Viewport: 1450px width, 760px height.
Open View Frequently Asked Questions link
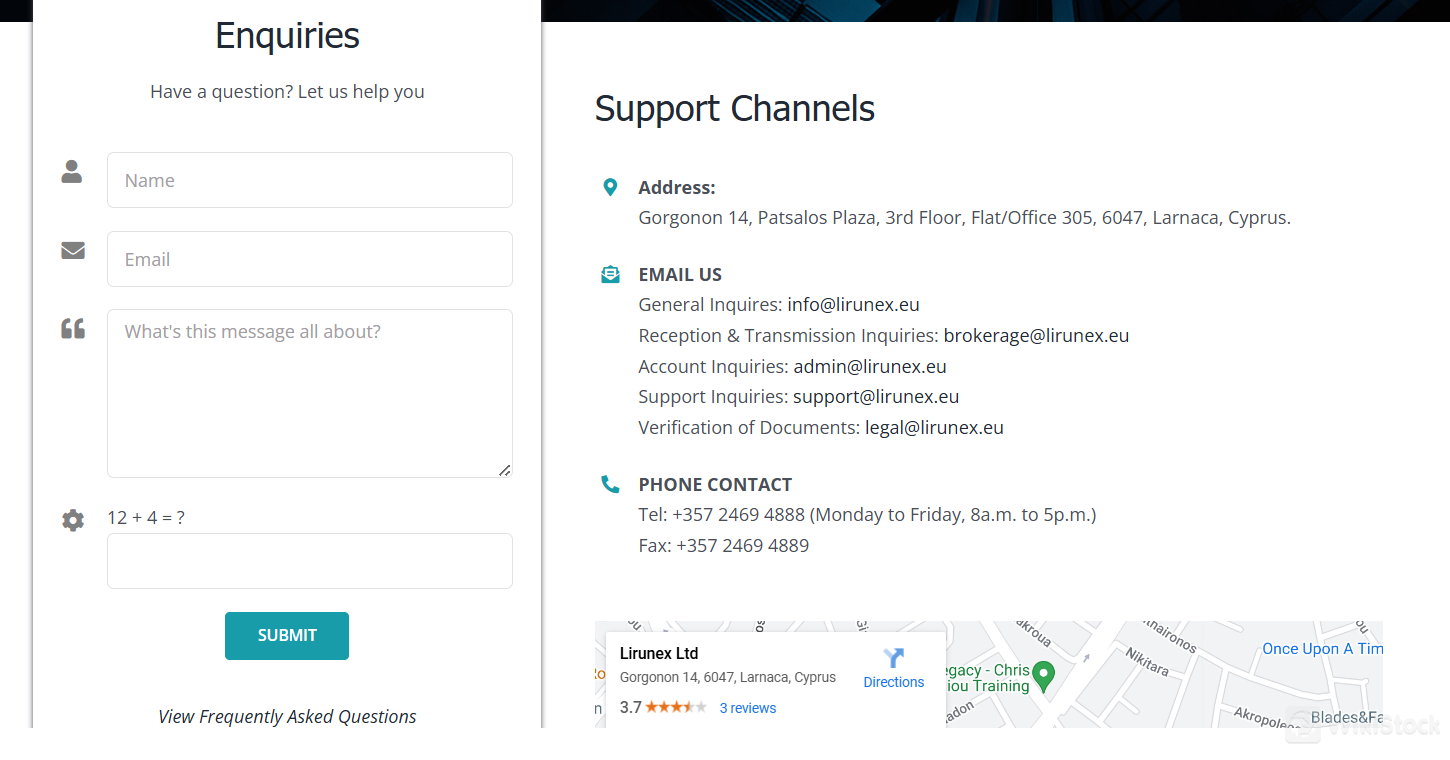click(287, 716)
